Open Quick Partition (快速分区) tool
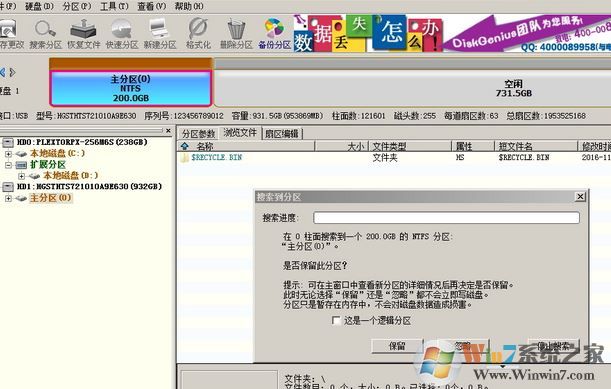 pyautogui.click(x=122, y=34)
